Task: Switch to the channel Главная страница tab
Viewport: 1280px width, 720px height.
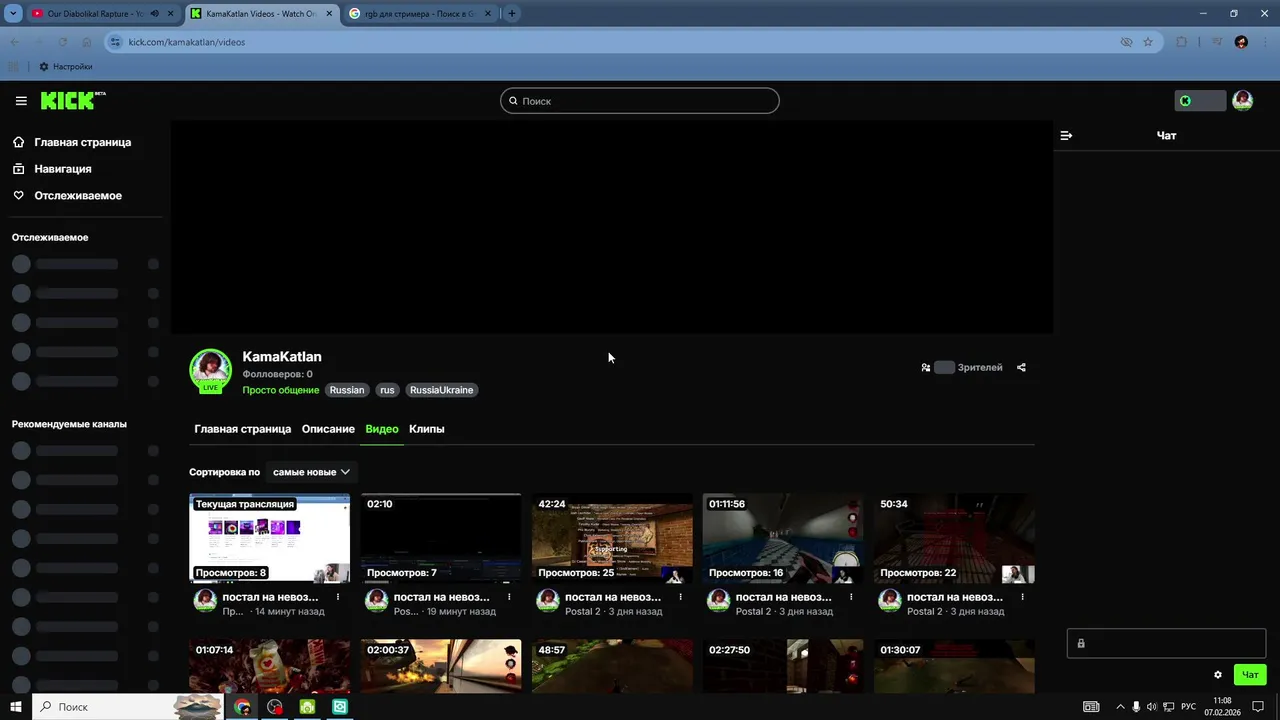Action: coord(243,429)
